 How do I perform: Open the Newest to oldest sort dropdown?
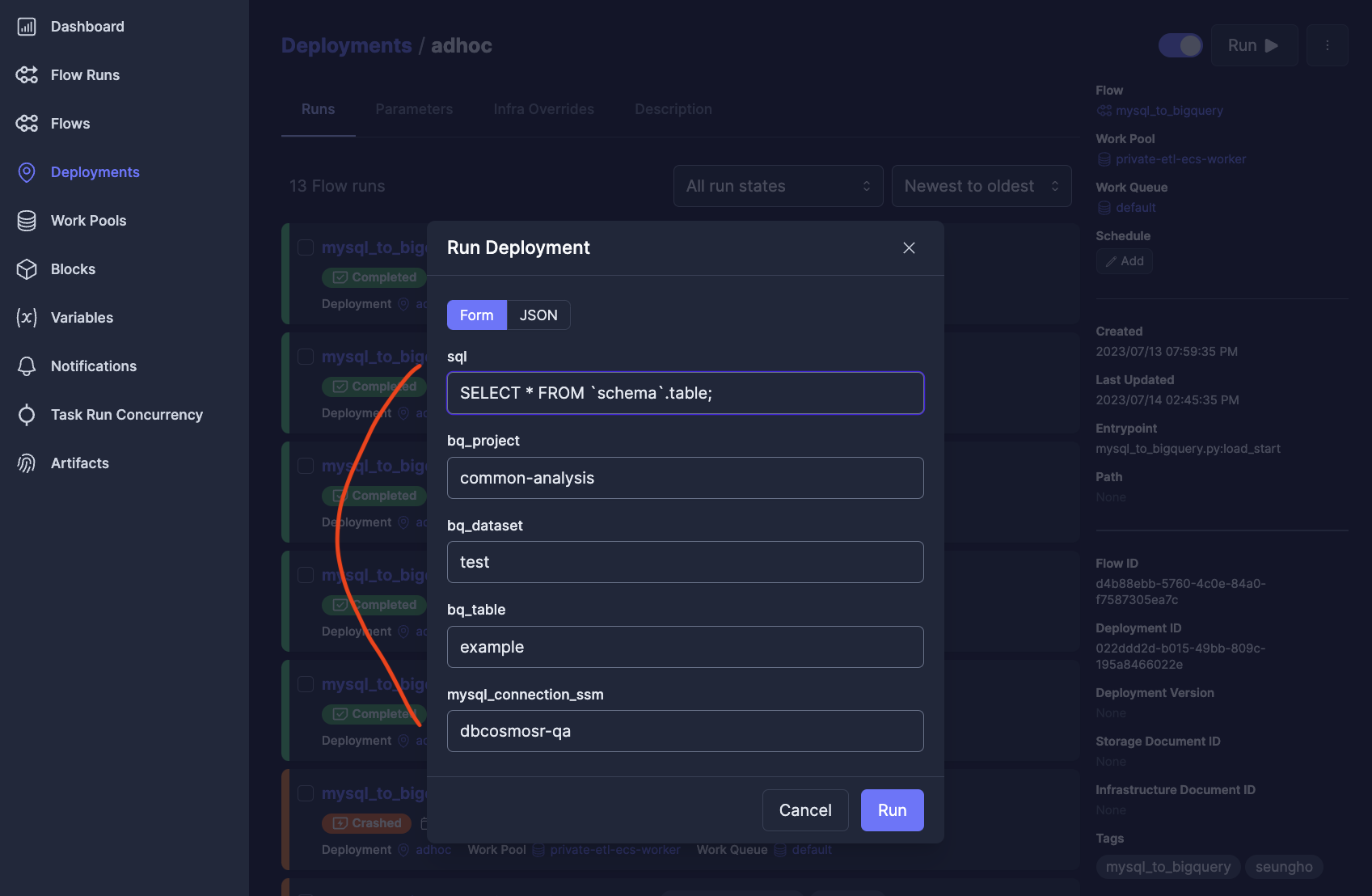(x=982, y=186)
